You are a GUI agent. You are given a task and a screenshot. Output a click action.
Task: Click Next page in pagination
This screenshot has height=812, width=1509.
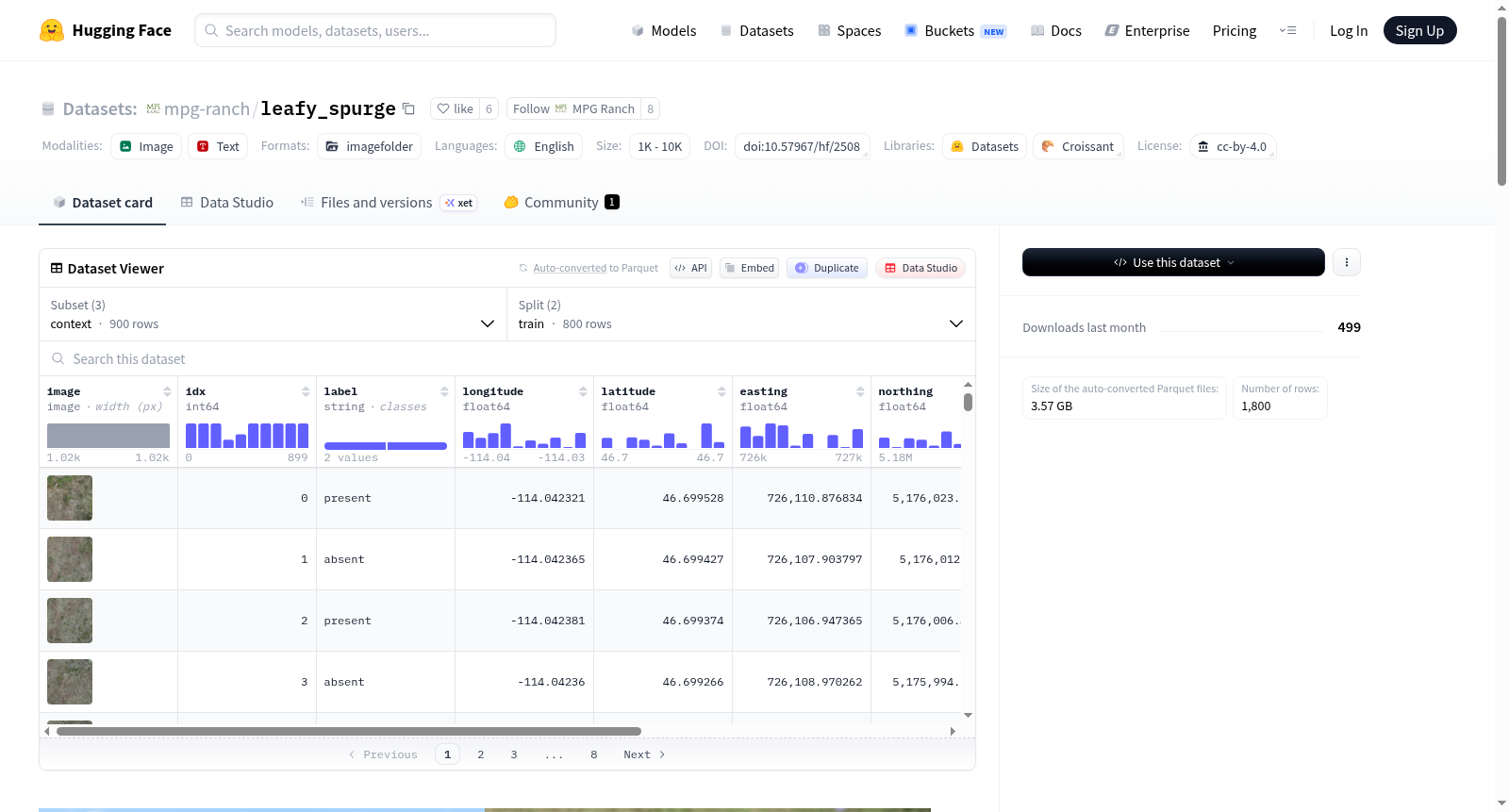(644, 754)
